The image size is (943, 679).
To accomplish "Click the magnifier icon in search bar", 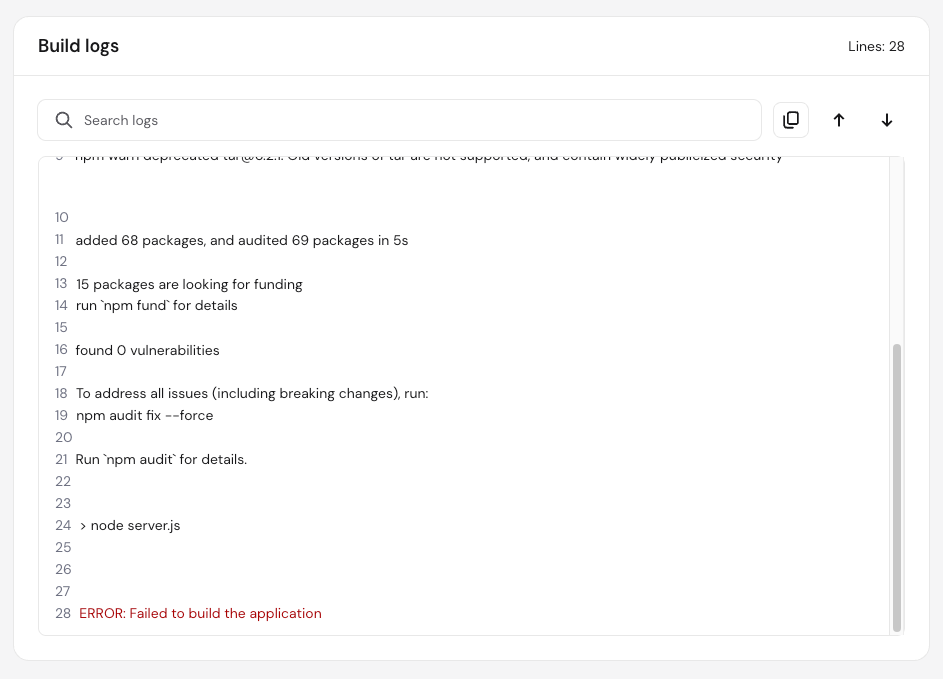I will (x=64, y=120).
